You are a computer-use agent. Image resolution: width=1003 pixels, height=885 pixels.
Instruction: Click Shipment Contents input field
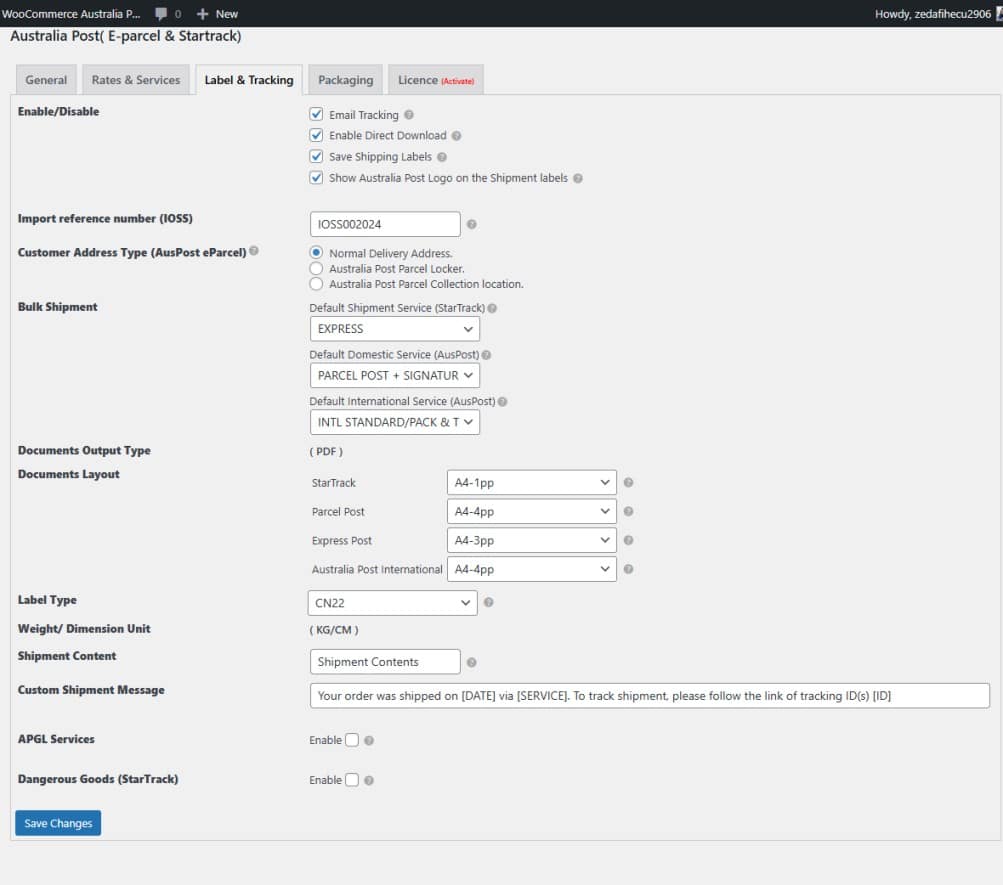coord(385,662)
